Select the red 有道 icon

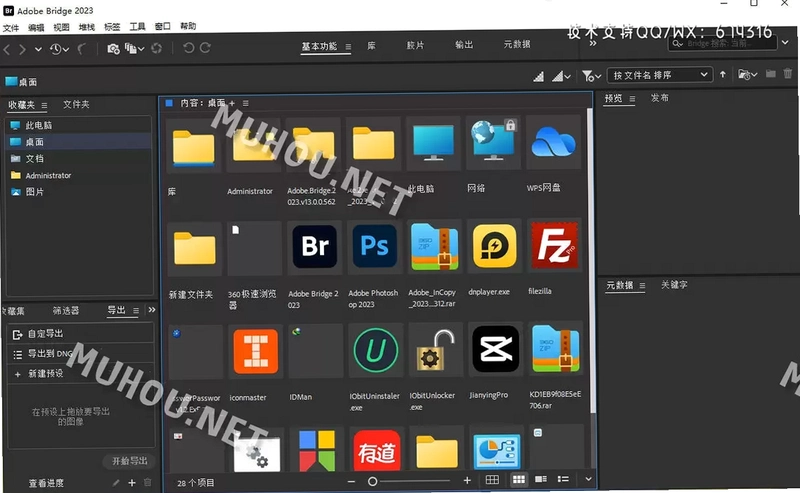coord(377,451)
